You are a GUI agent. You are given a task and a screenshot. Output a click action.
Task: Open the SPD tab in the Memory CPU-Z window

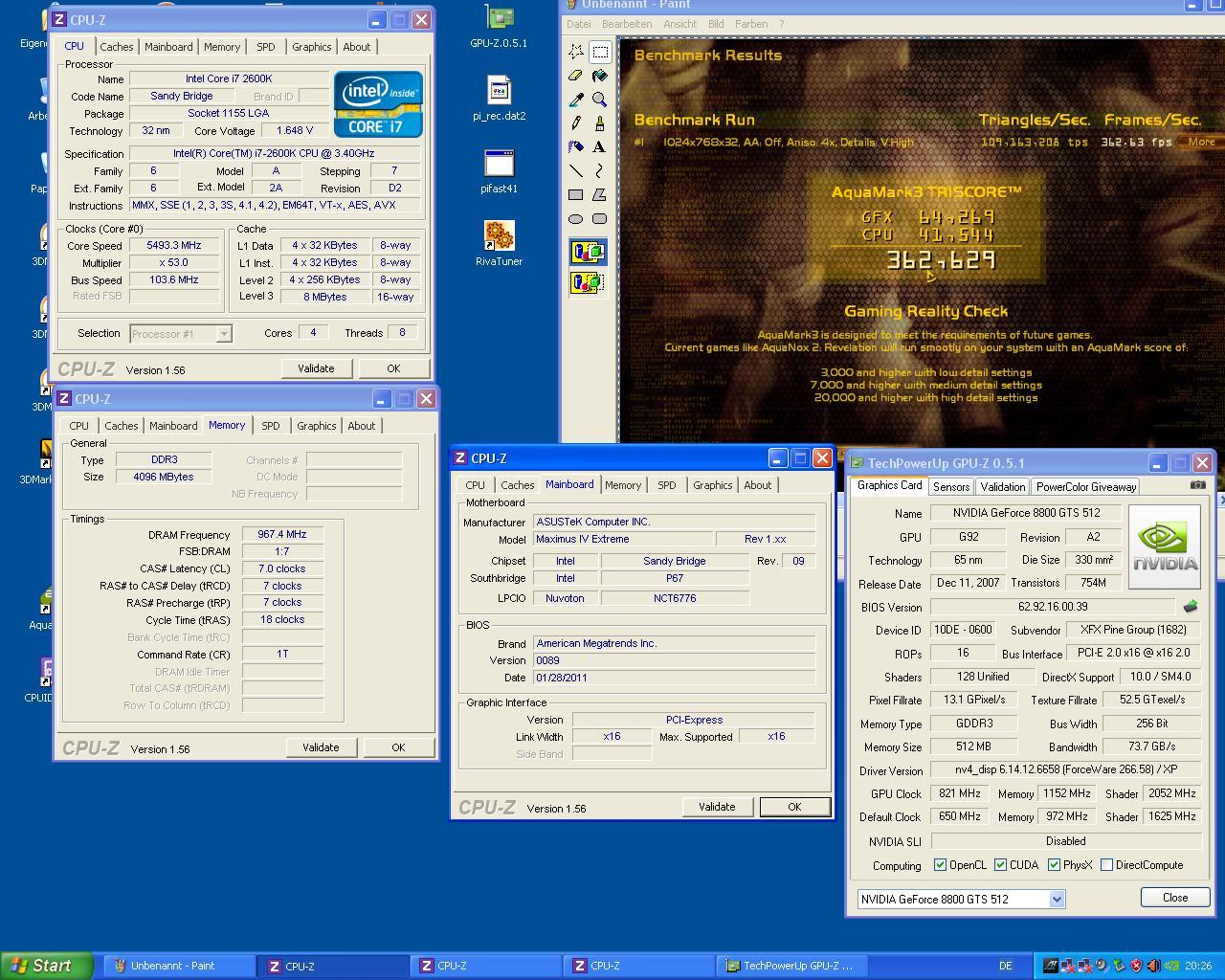pyautogui.click(x=271, y=426)
